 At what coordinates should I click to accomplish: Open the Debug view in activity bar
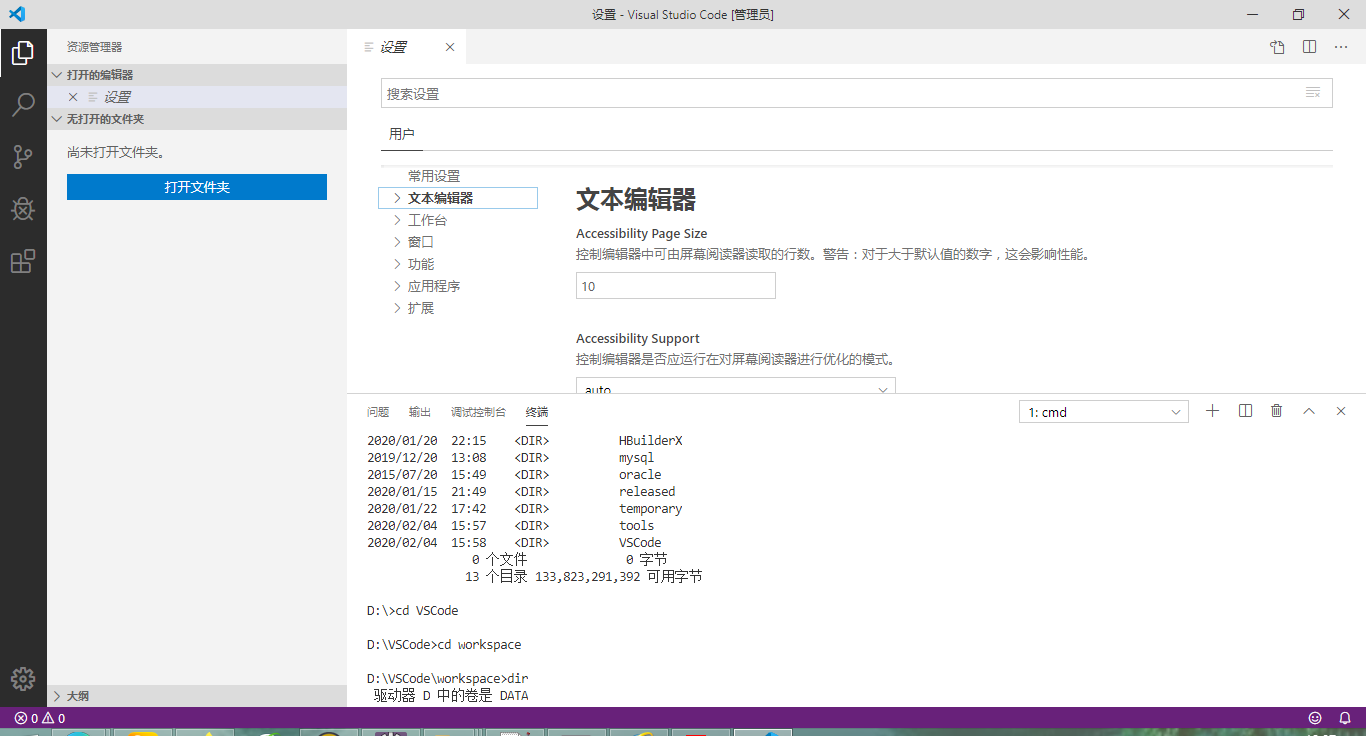coord(23,209)
